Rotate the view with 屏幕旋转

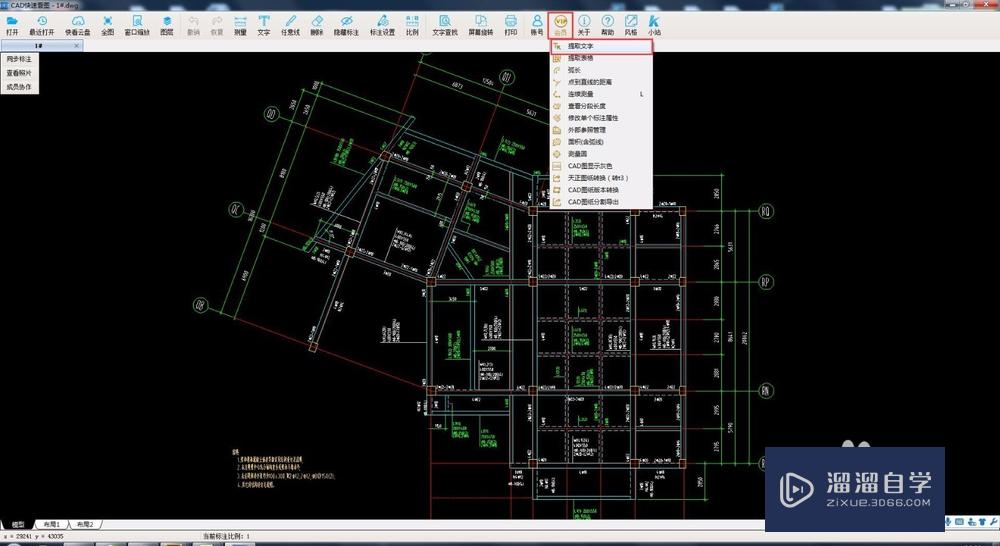coord(481,26)
